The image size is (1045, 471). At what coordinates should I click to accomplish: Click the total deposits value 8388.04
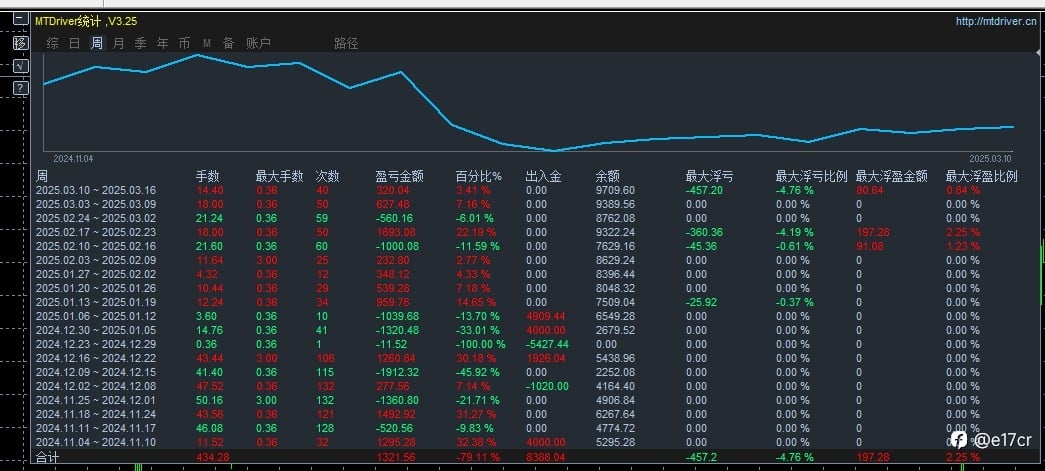click(545, 457)
